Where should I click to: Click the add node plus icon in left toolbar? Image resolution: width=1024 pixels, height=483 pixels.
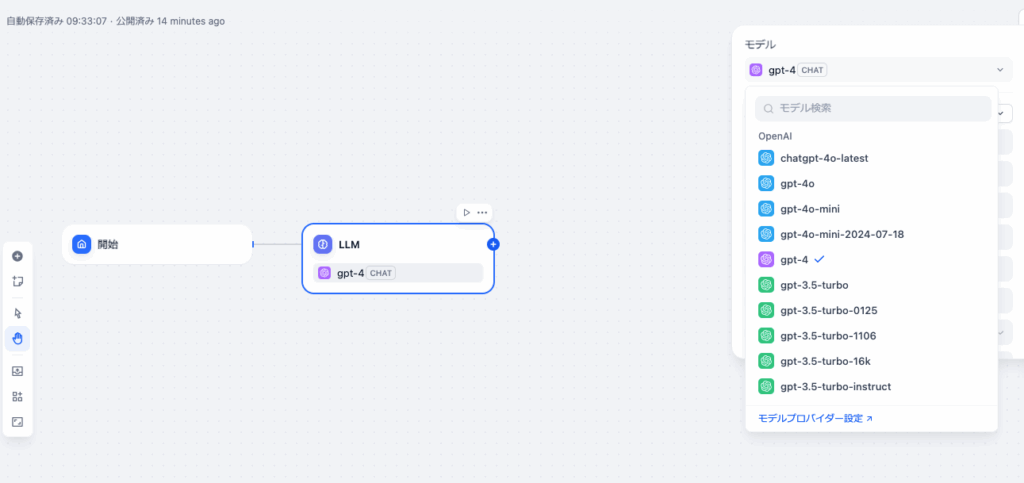pos(18,257)
